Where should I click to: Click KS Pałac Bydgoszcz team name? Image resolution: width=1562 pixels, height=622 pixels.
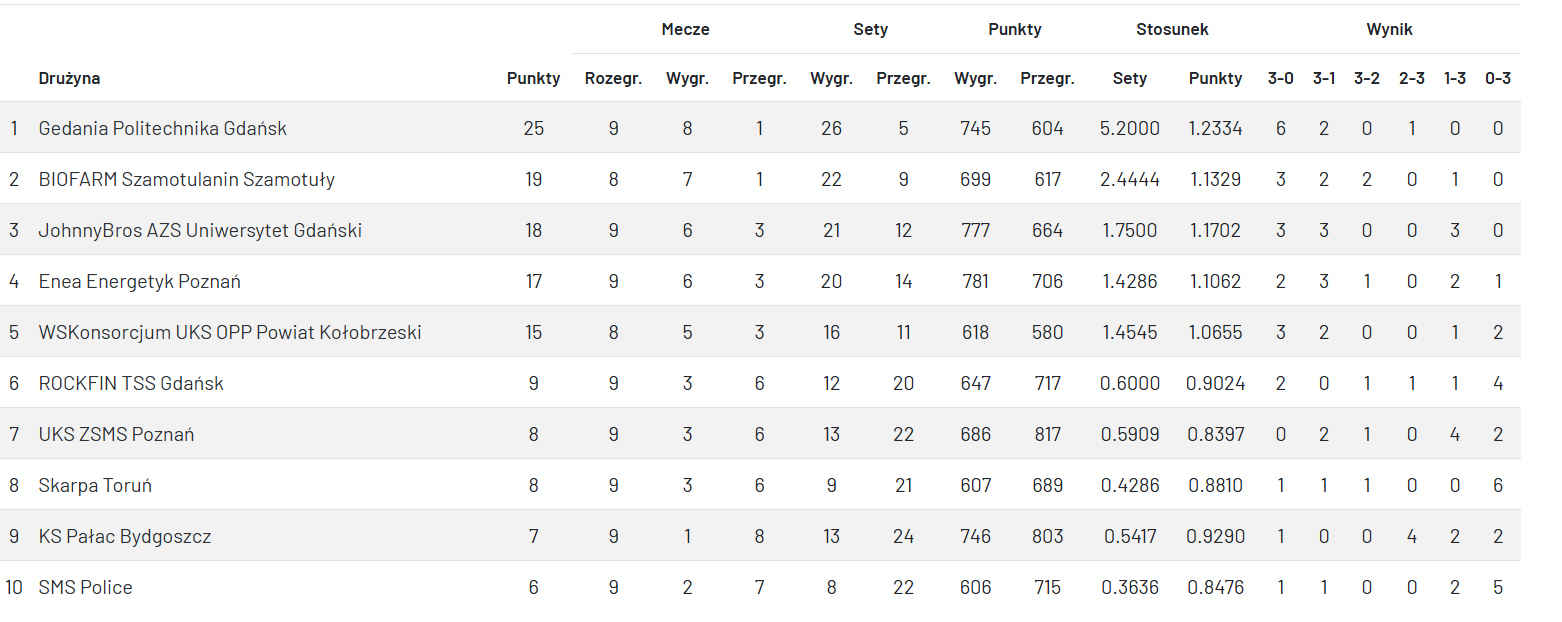click(124, 536)
